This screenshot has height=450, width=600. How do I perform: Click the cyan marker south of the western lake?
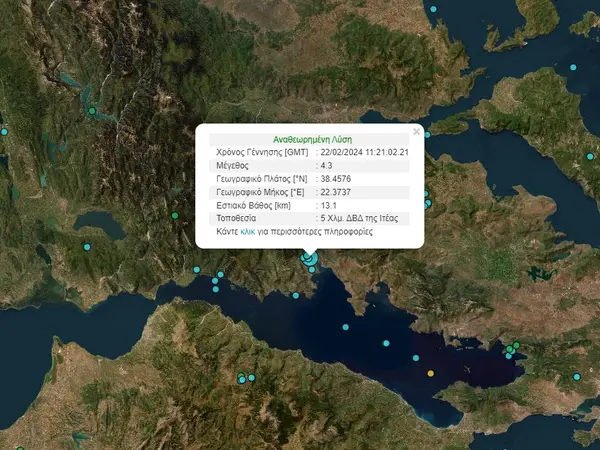87,246
